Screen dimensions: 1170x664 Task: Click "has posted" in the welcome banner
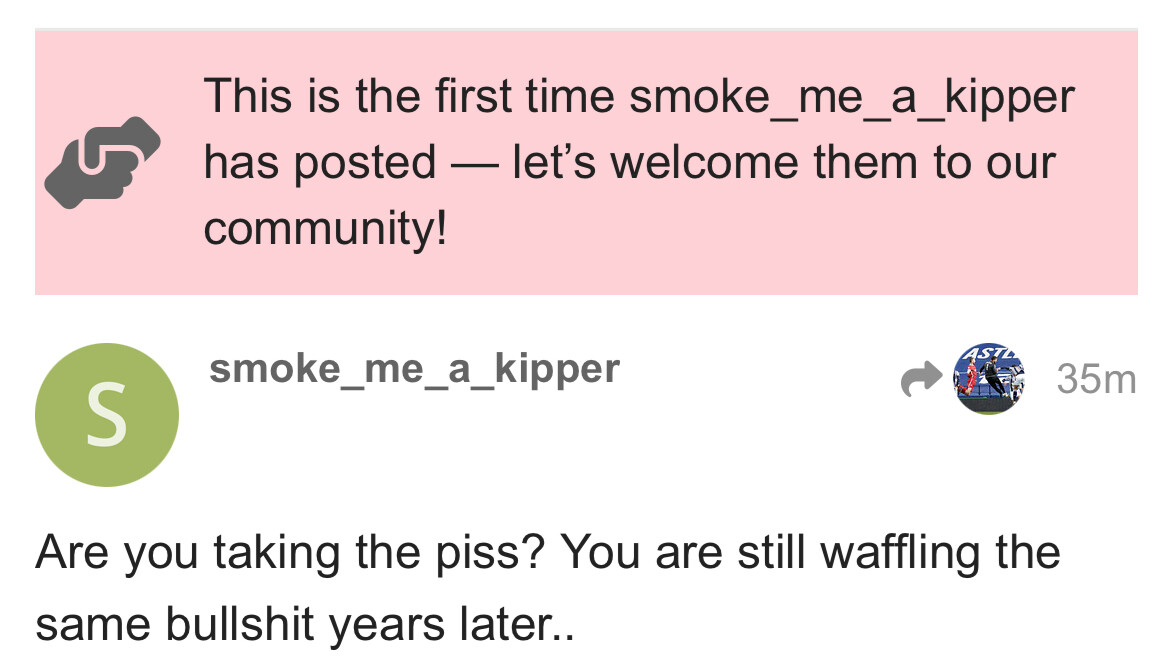pos(320,163)
